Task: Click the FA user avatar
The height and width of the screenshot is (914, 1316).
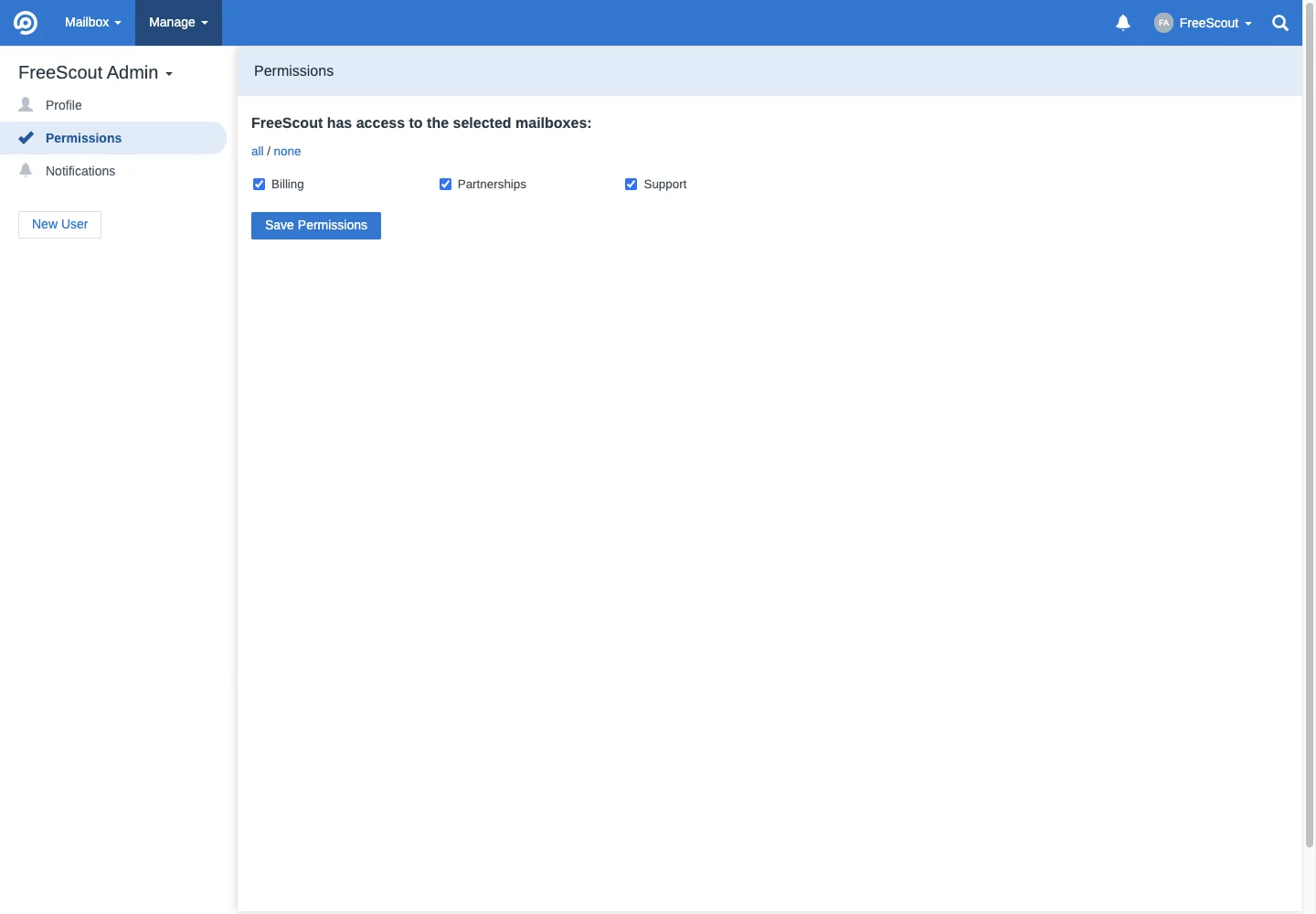Action: [x=1163, y=23]
